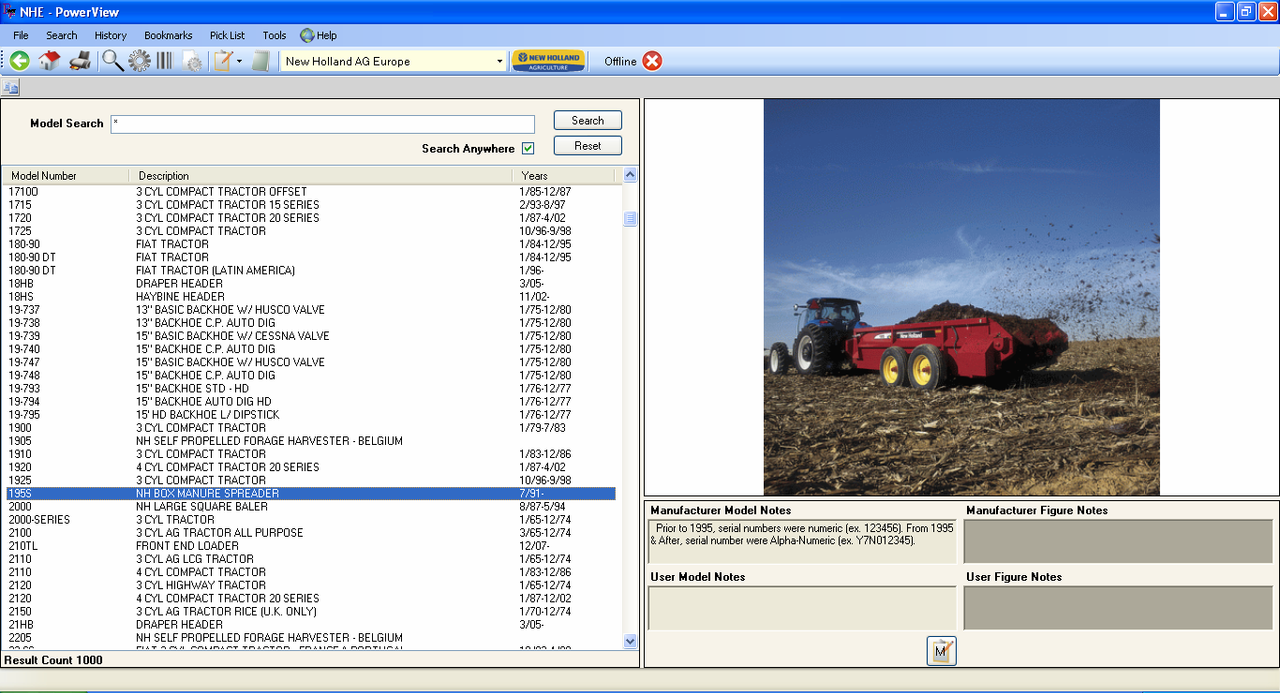Click the green Back arrow icon
This screenshot has width=1280, height=693.
coord(19,61)
